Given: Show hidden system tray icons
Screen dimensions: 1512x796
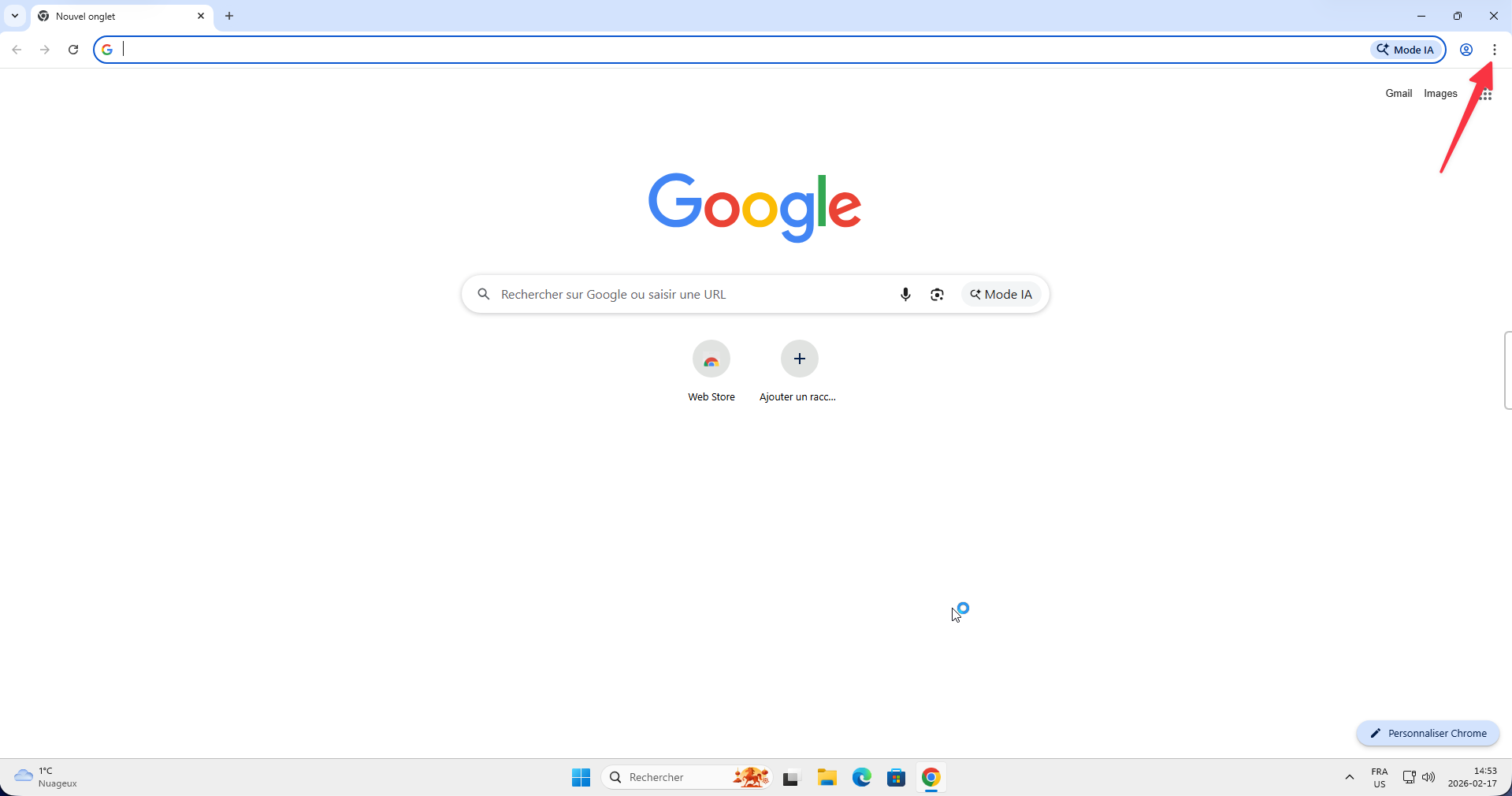Looking at the screenshot, I should click(x=1349, y=777).
